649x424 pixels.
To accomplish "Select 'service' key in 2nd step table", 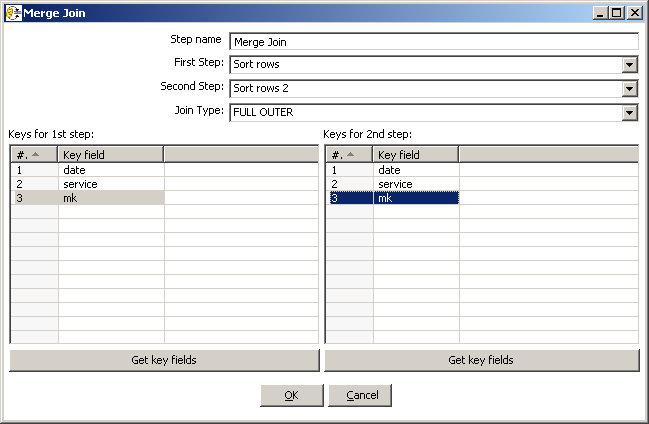I will tap(416, 184).
